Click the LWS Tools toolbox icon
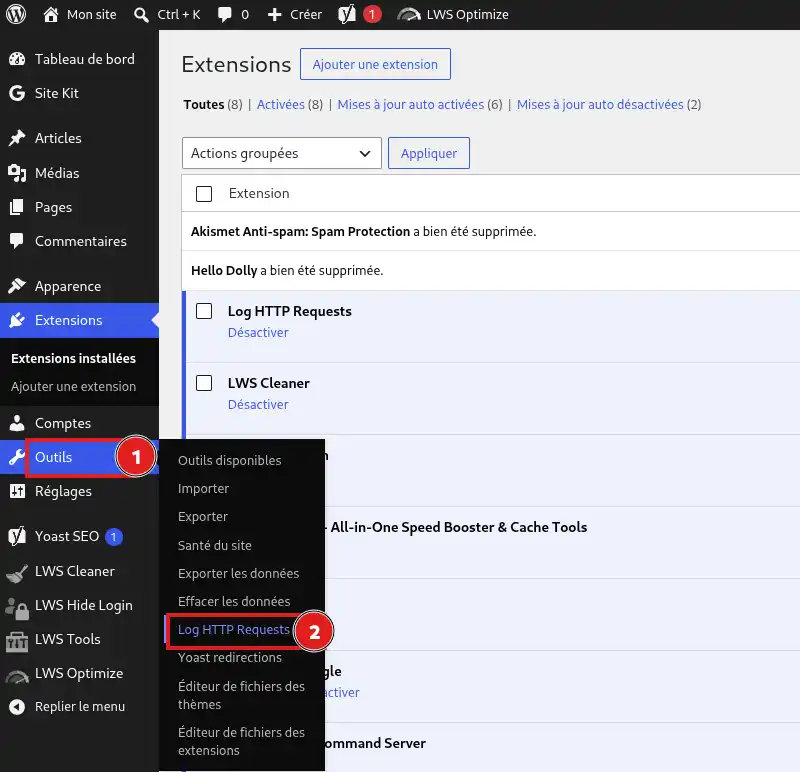Viewport: 800px width, 772px height. coord(17,641)
